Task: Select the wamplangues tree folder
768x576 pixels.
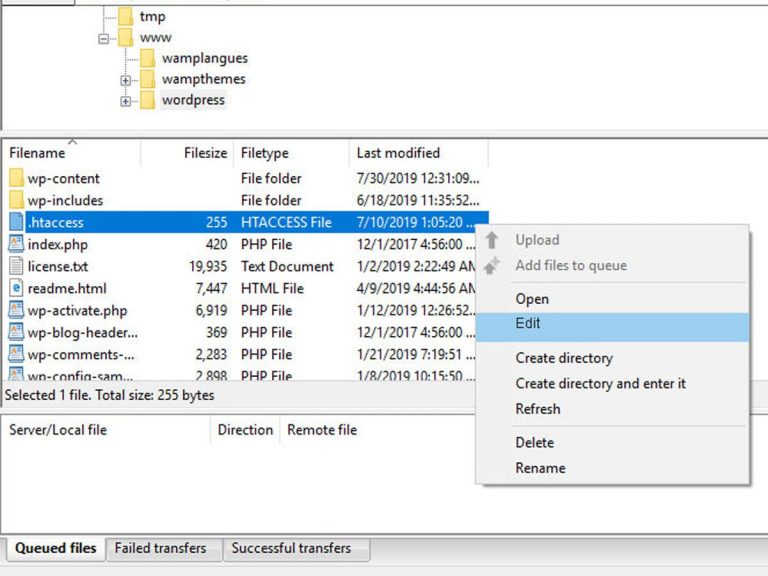Action: point(205,58)
